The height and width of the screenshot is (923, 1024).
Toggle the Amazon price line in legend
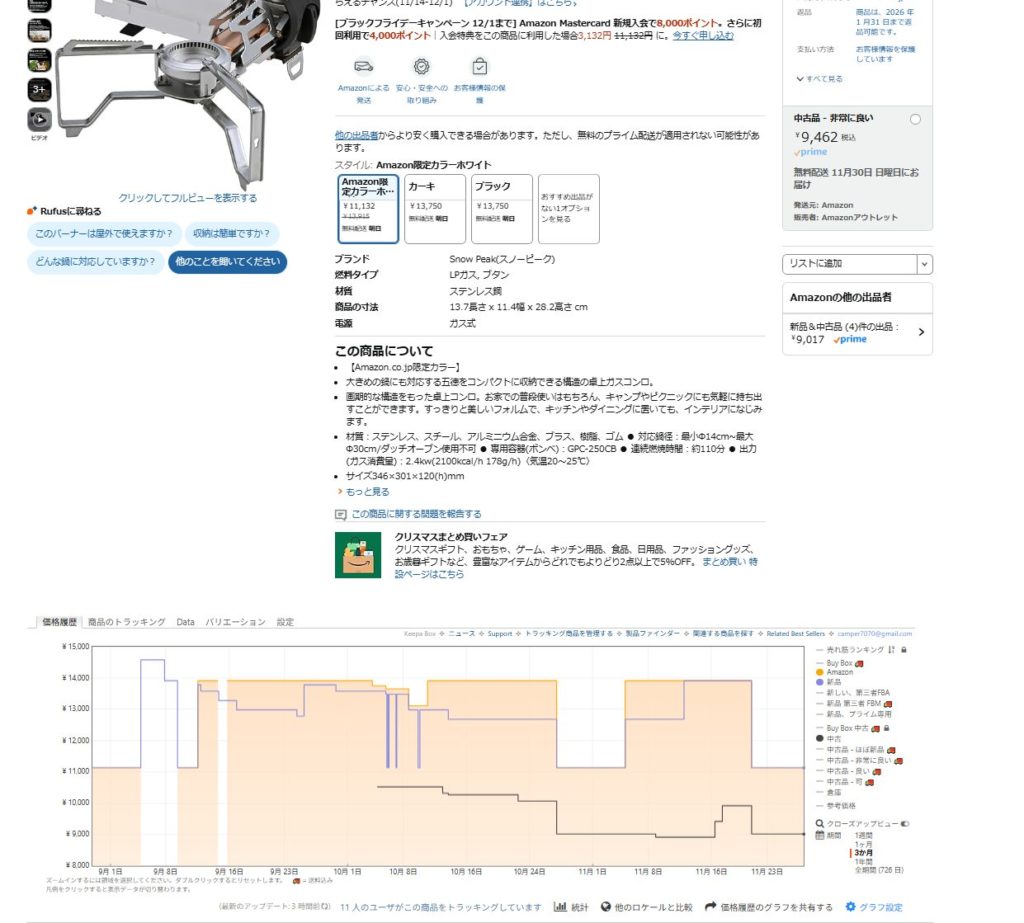point(839,672)
